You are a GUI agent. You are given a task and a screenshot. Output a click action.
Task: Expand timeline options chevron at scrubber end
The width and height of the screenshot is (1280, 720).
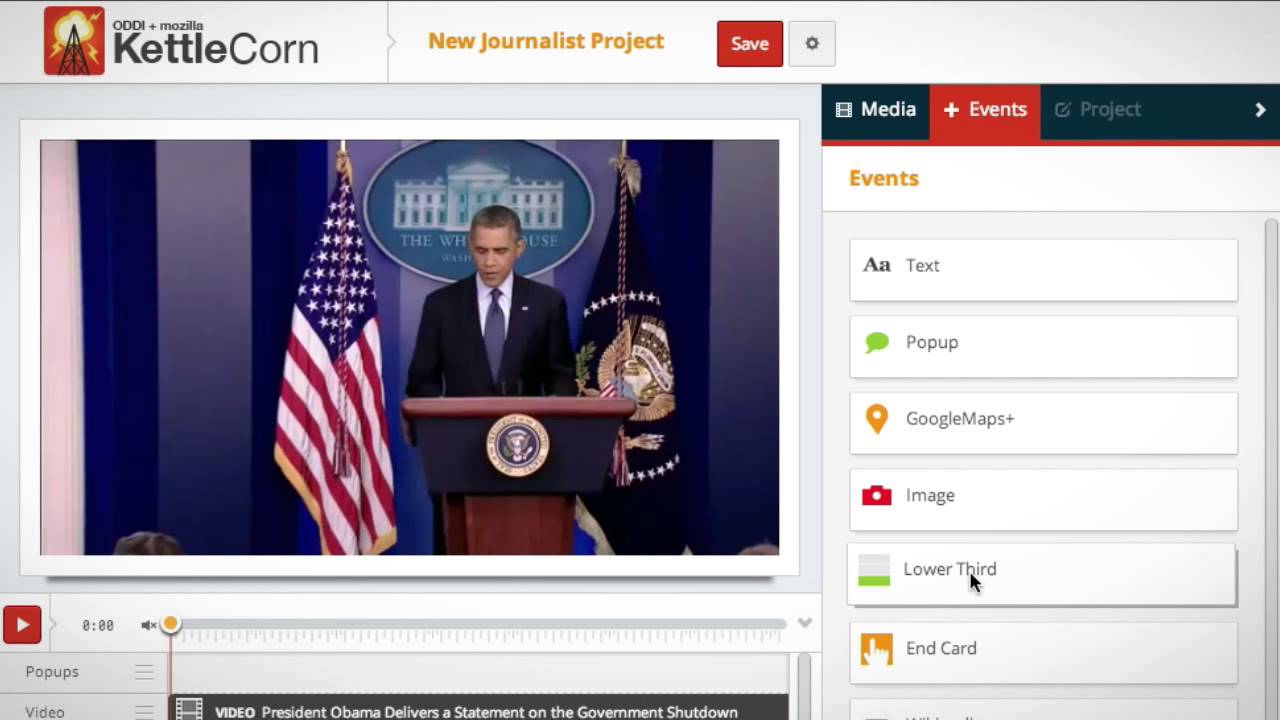(804, 623)
